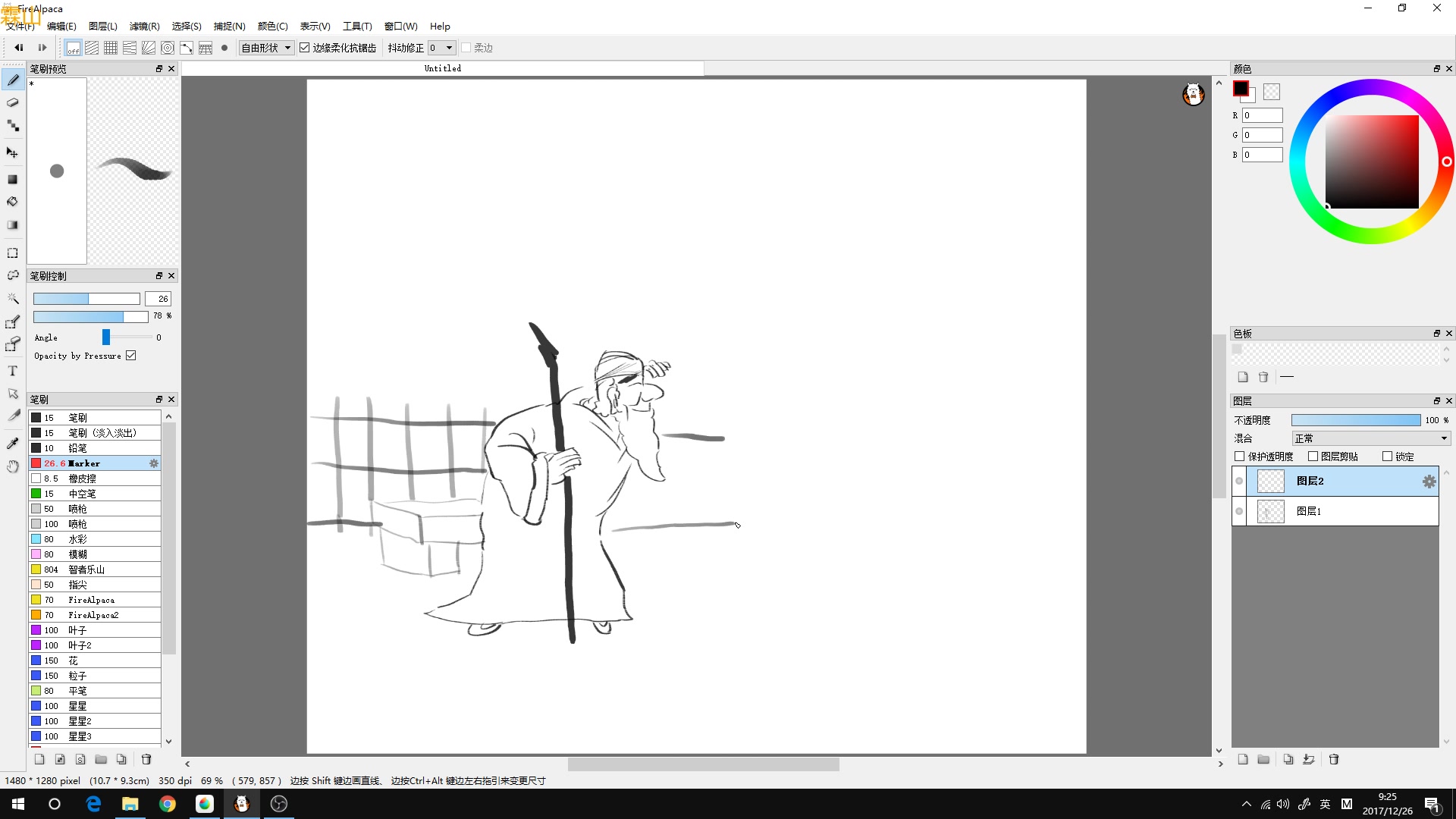The image size is (1456, 819).
Task: Open the 自由形状 shape dropdown
Action: point(266,48)
